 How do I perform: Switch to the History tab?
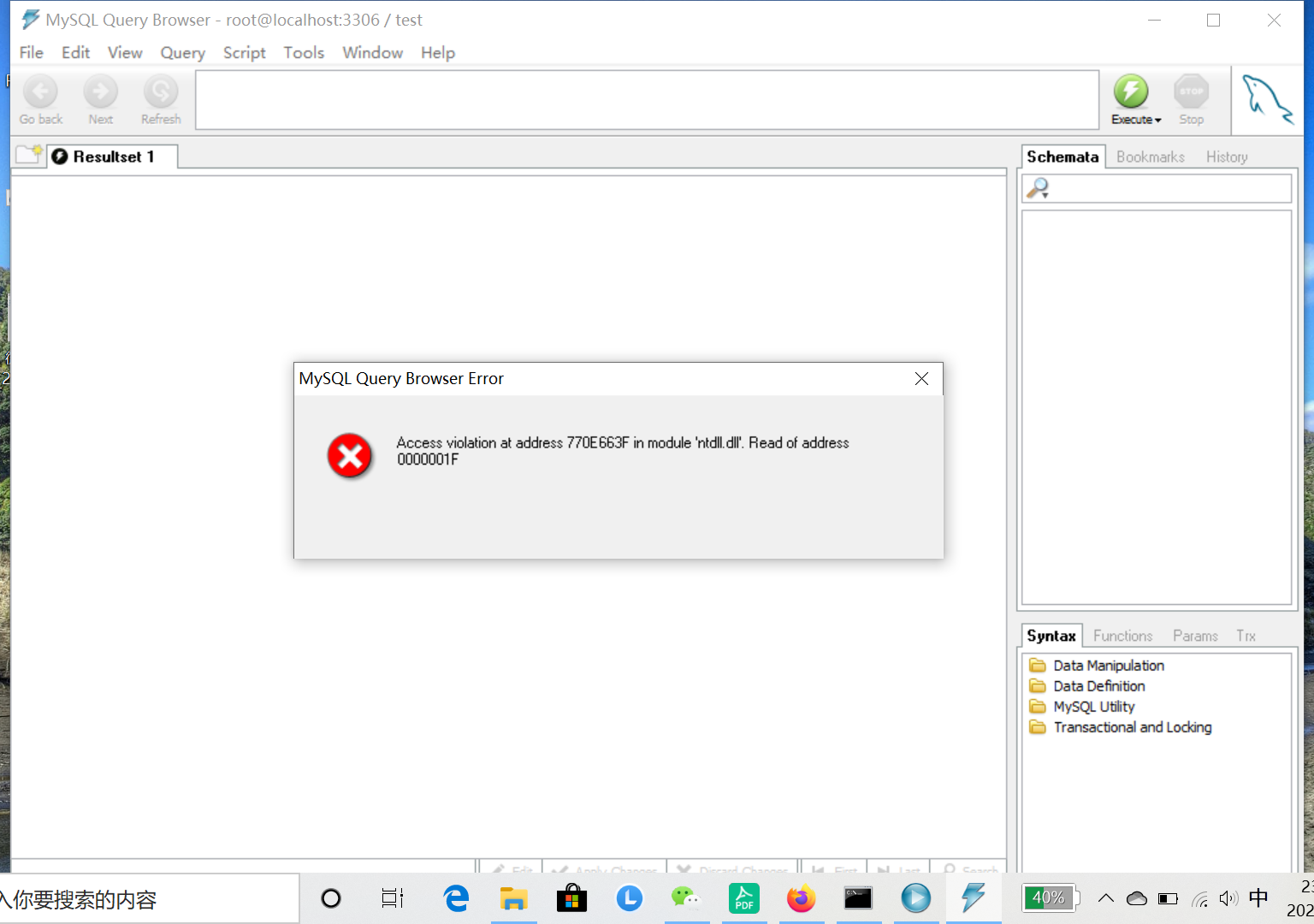[x=1227, y=157]
